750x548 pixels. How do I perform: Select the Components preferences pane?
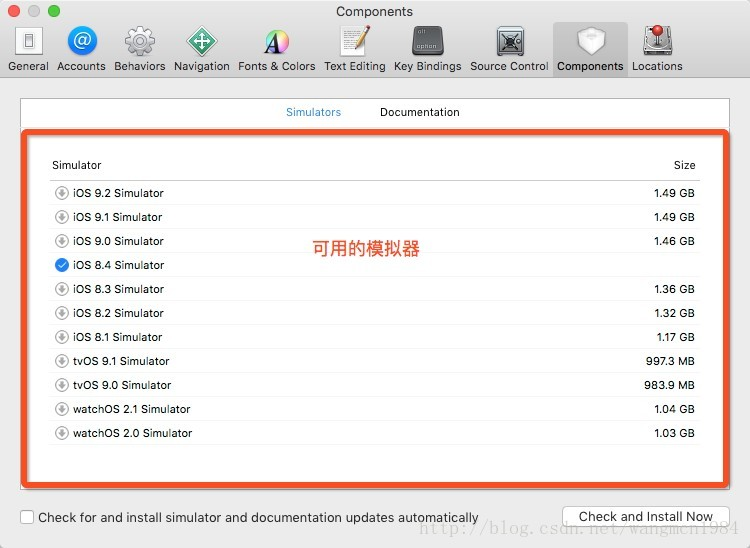click(590, 49)
